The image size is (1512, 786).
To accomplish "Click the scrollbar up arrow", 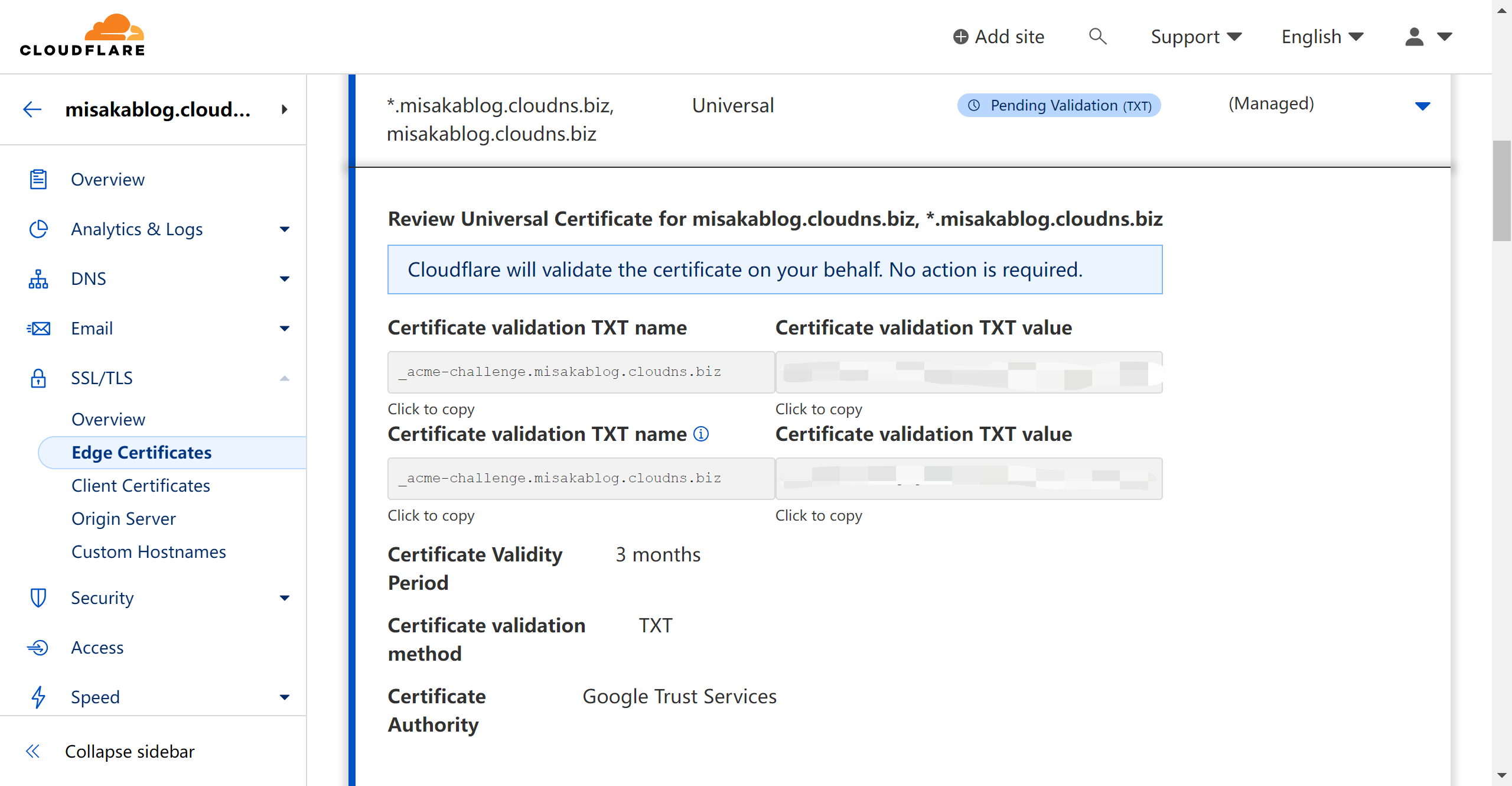I will click(1502, 11).
